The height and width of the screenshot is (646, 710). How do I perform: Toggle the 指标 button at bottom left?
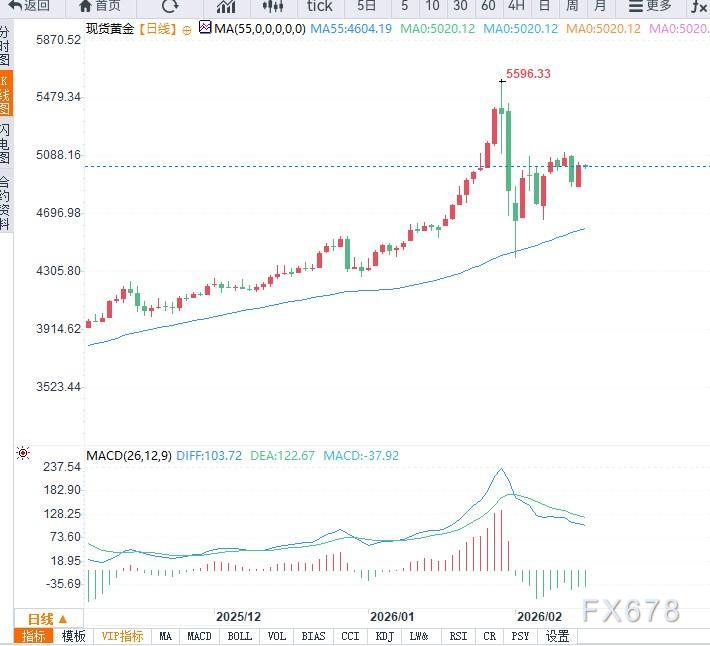(34, 636)
